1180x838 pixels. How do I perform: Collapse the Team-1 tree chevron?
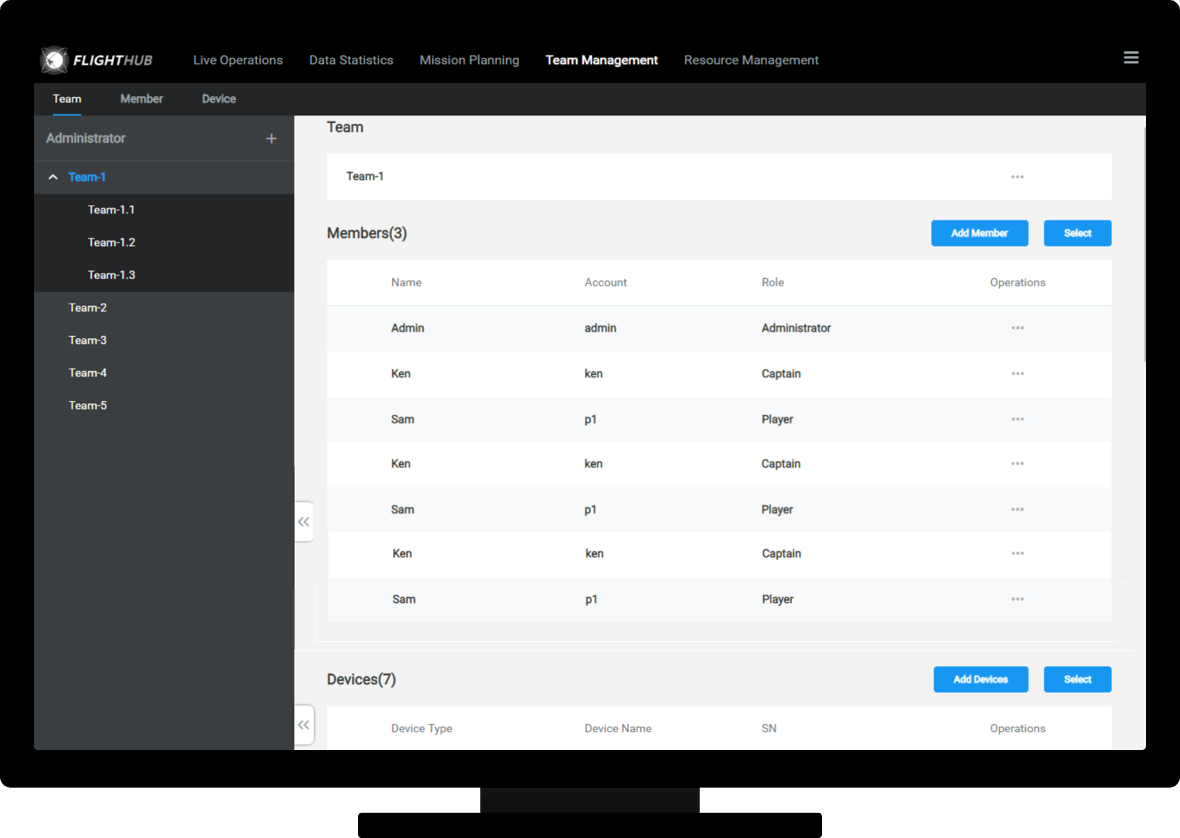point(53,177)
